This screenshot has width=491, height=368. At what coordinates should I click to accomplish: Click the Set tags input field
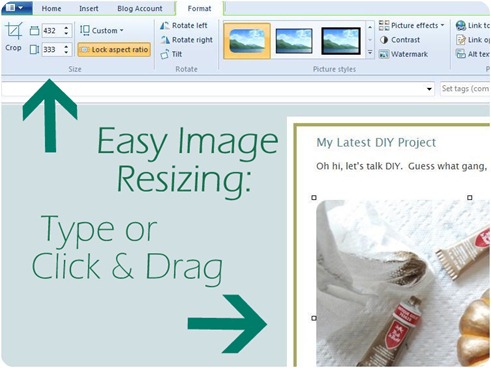pyautogui.click(x=465, y=89)
